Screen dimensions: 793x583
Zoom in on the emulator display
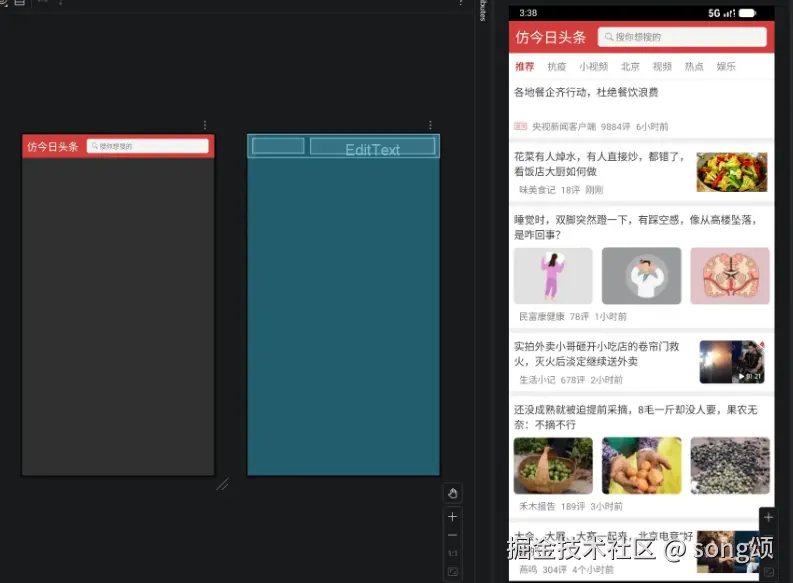(x=768, y=517)
